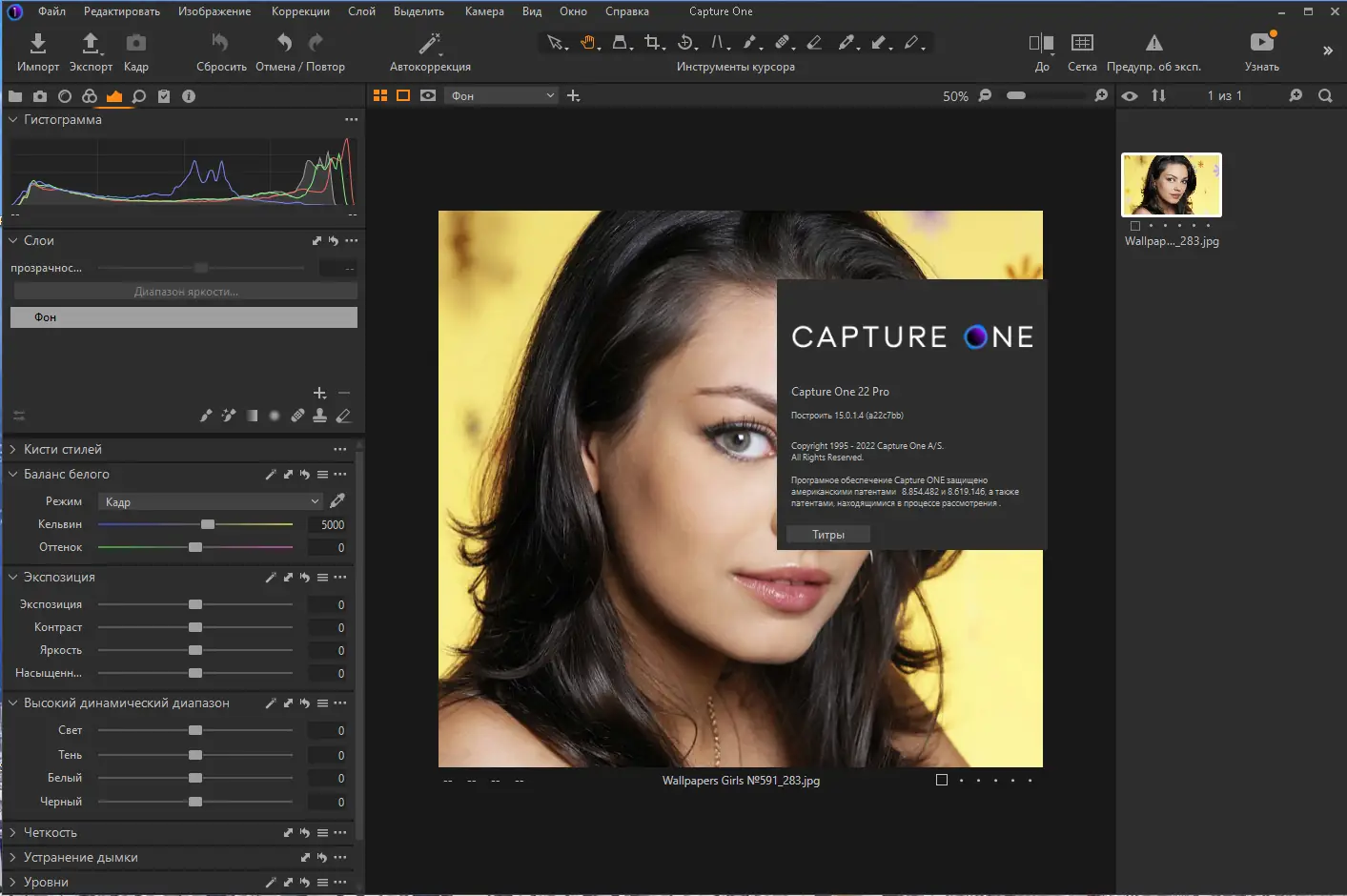Click the Export icon in toolbar
Viewport: 1347px width, 896px height.
click(91, 43)
